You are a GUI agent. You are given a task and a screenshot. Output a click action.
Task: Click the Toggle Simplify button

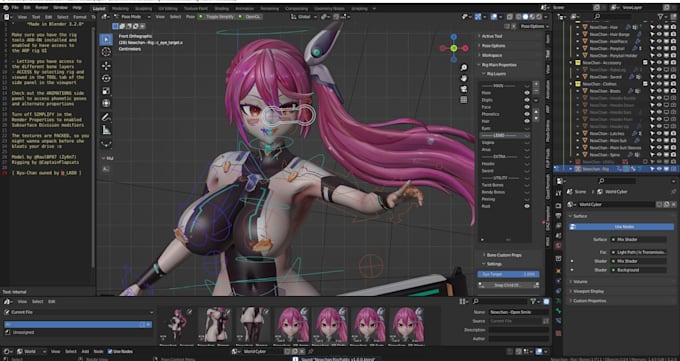[x=219, y=16]
